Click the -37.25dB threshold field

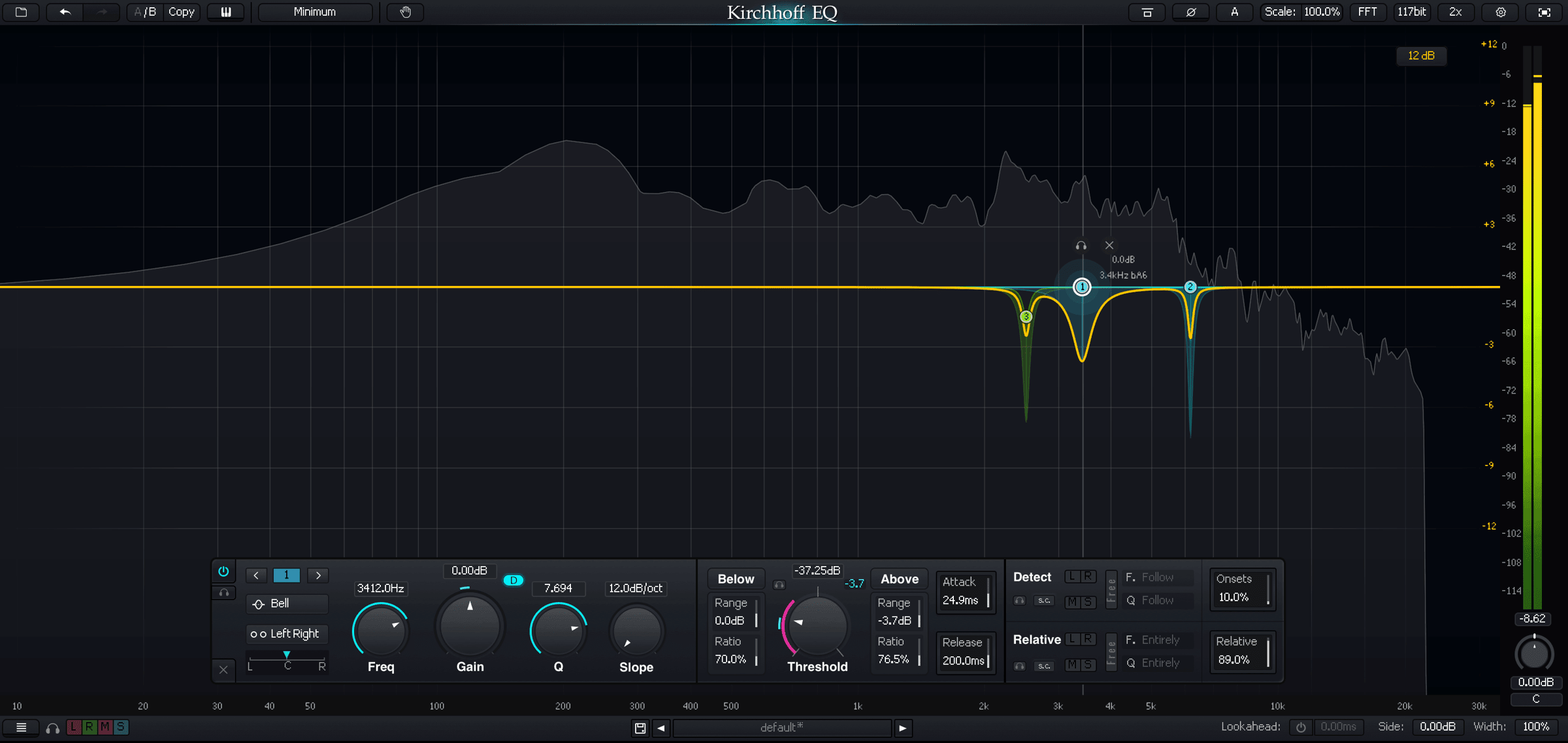point(817,571)
